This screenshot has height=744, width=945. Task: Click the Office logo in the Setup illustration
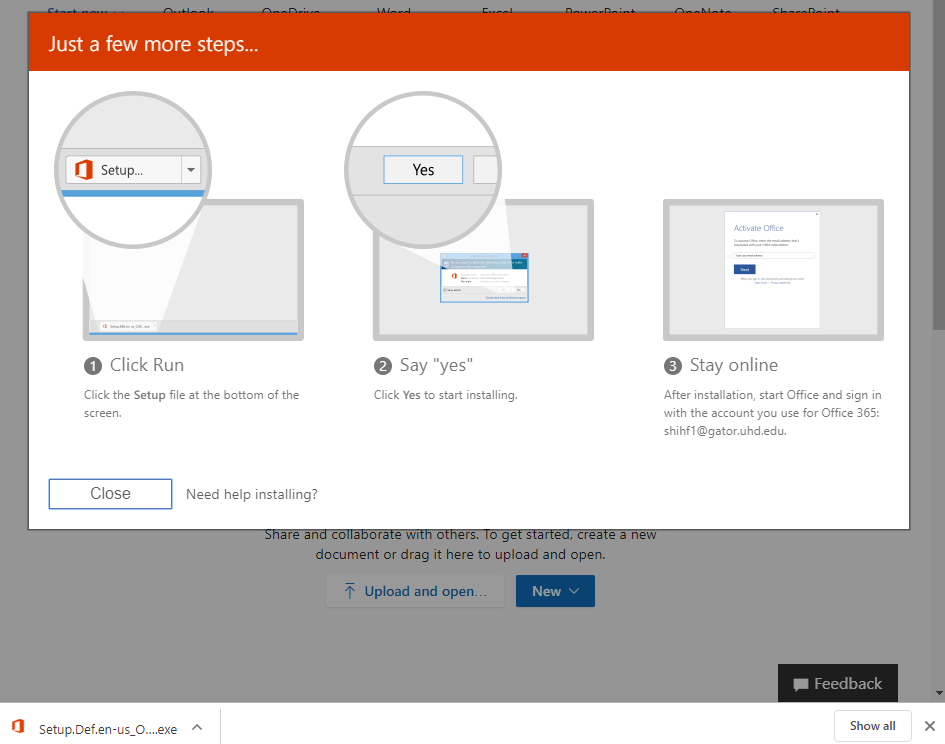[x=84, y=170]
